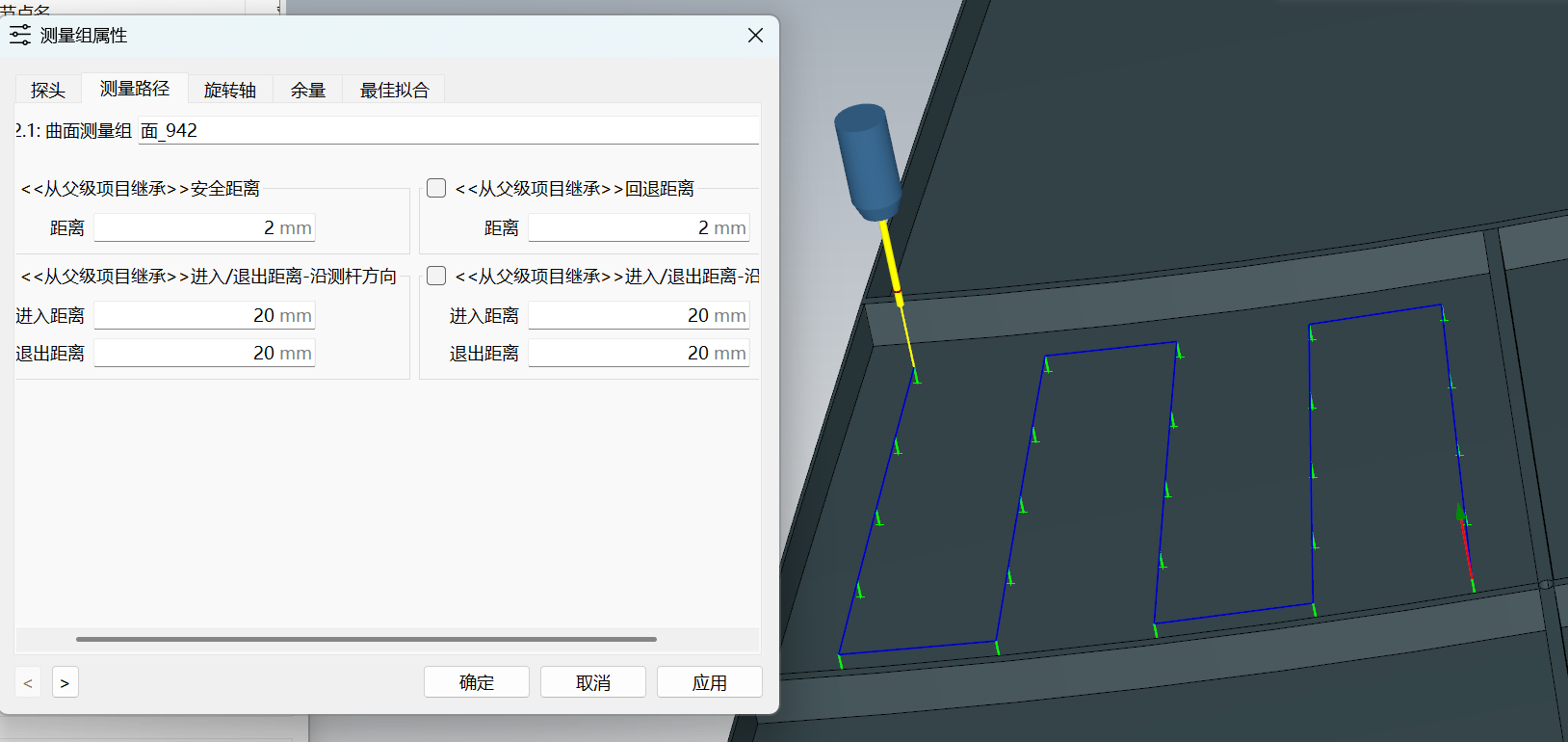Go to previous item with the < button

click(x=28, y=682)
